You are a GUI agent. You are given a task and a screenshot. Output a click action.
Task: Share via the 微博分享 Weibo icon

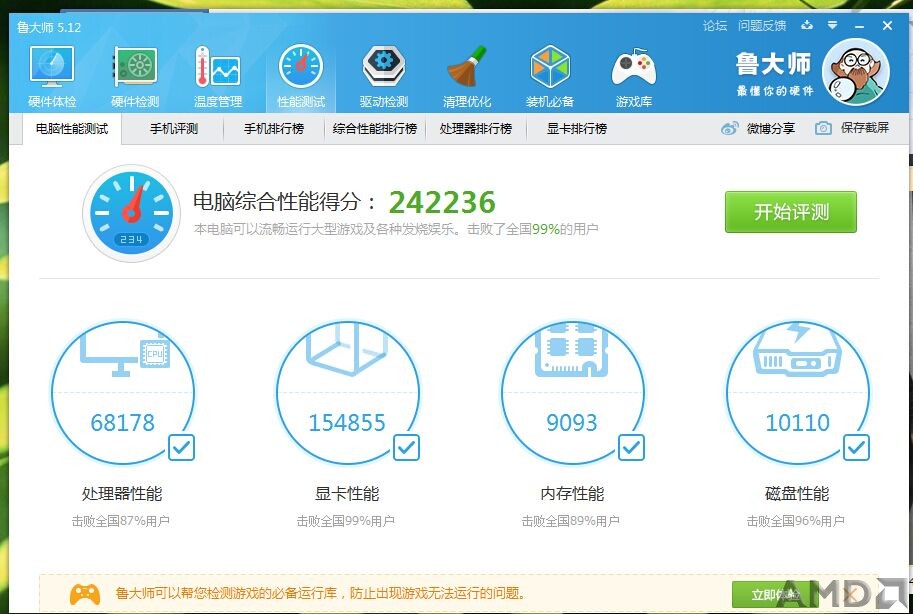(x=730, y=128)
